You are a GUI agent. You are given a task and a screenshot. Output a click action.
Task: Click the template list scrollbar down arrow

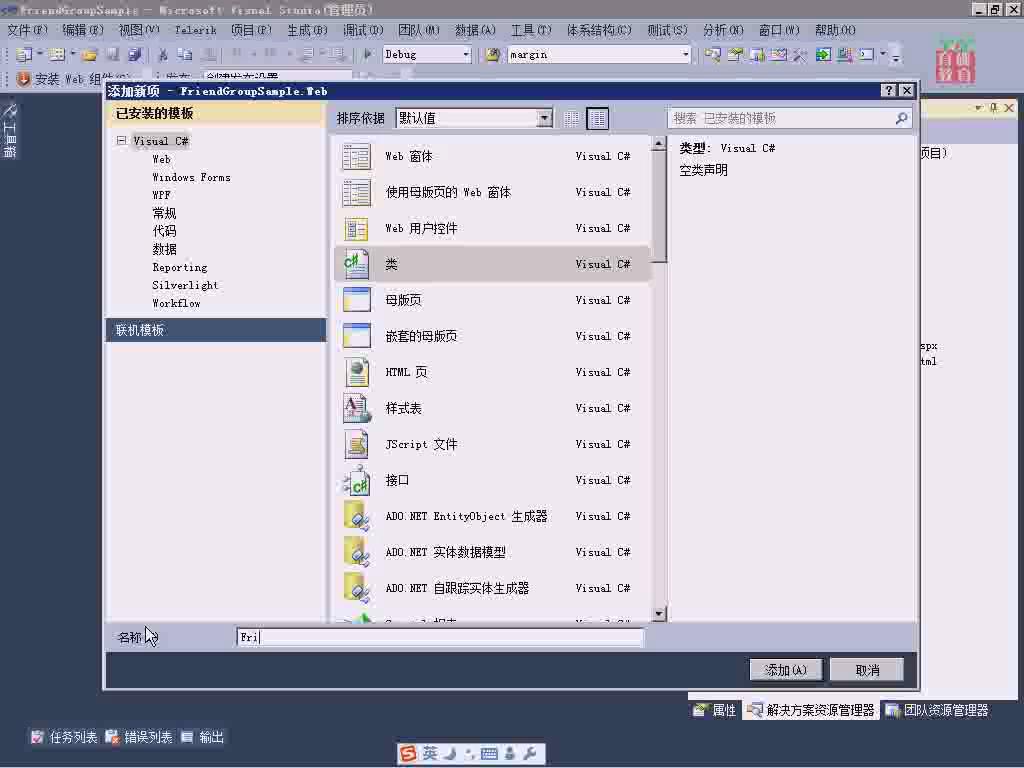click(x=658, y=614)
